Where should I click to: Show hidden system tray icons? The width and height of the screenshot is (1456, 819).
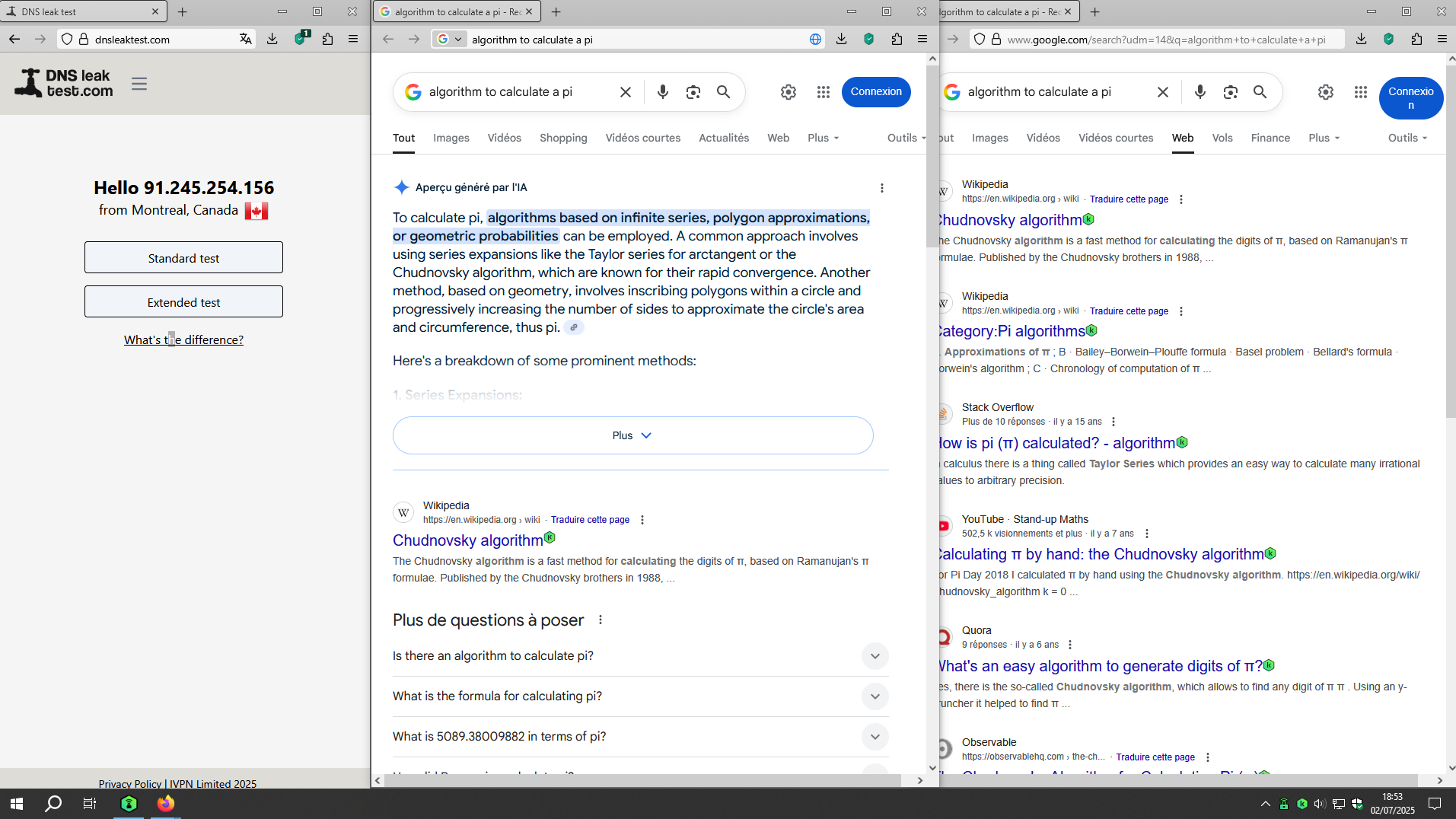pos(1266,804)
